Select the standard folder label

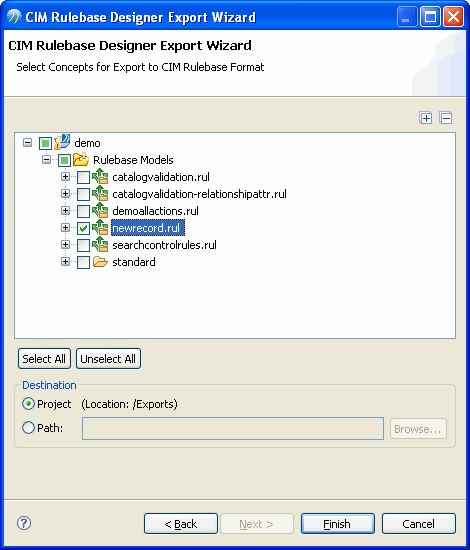[134, 262]
